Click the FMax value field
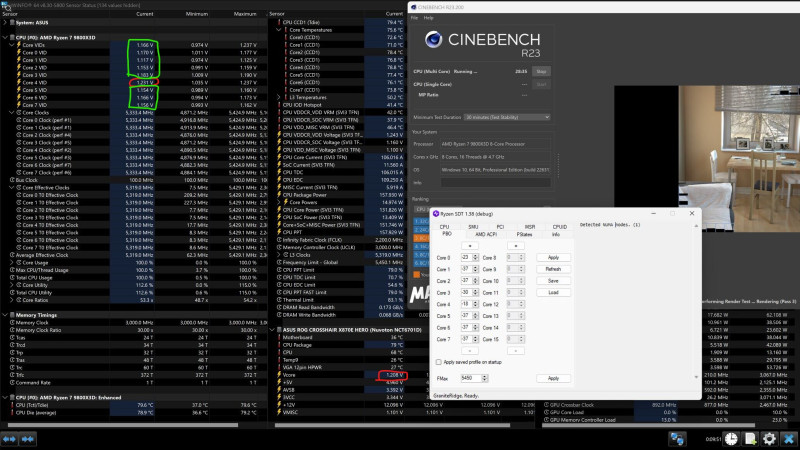 470,378
